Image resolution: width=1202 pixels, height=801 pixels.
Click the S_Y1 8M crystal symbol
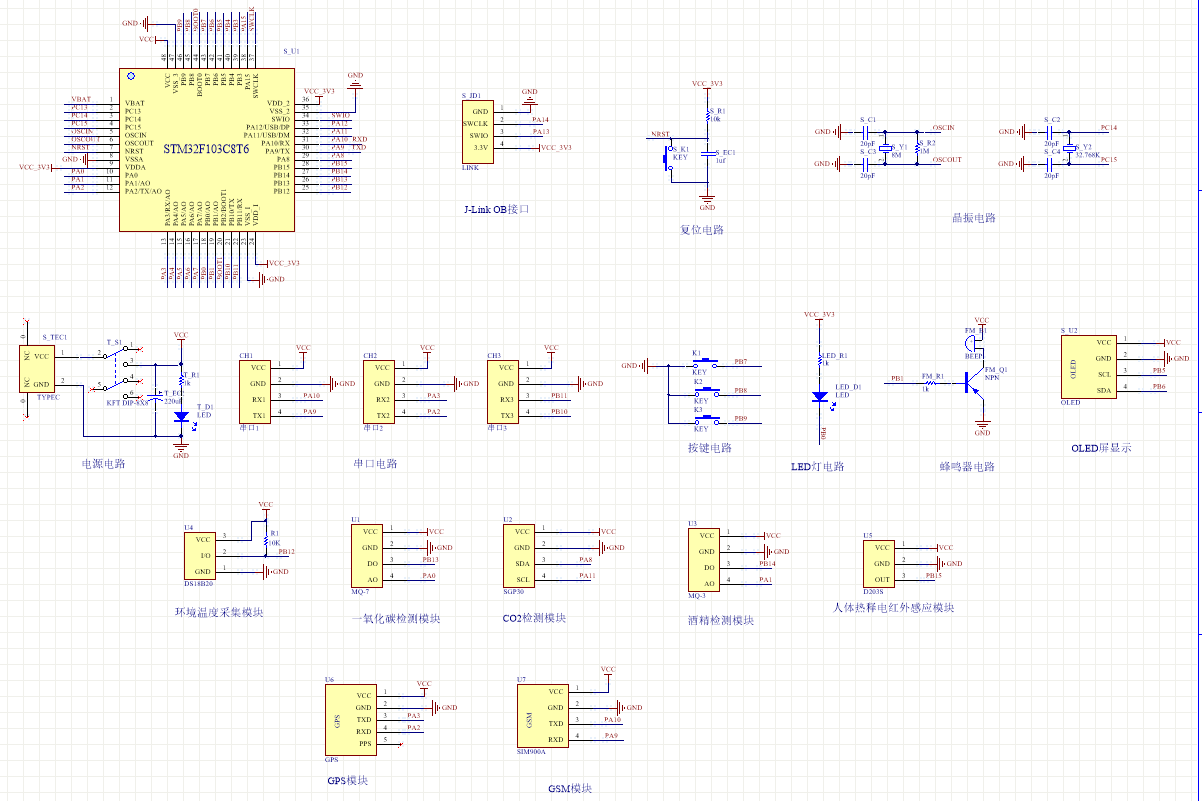pyautogui.click(x=884, y=146)
